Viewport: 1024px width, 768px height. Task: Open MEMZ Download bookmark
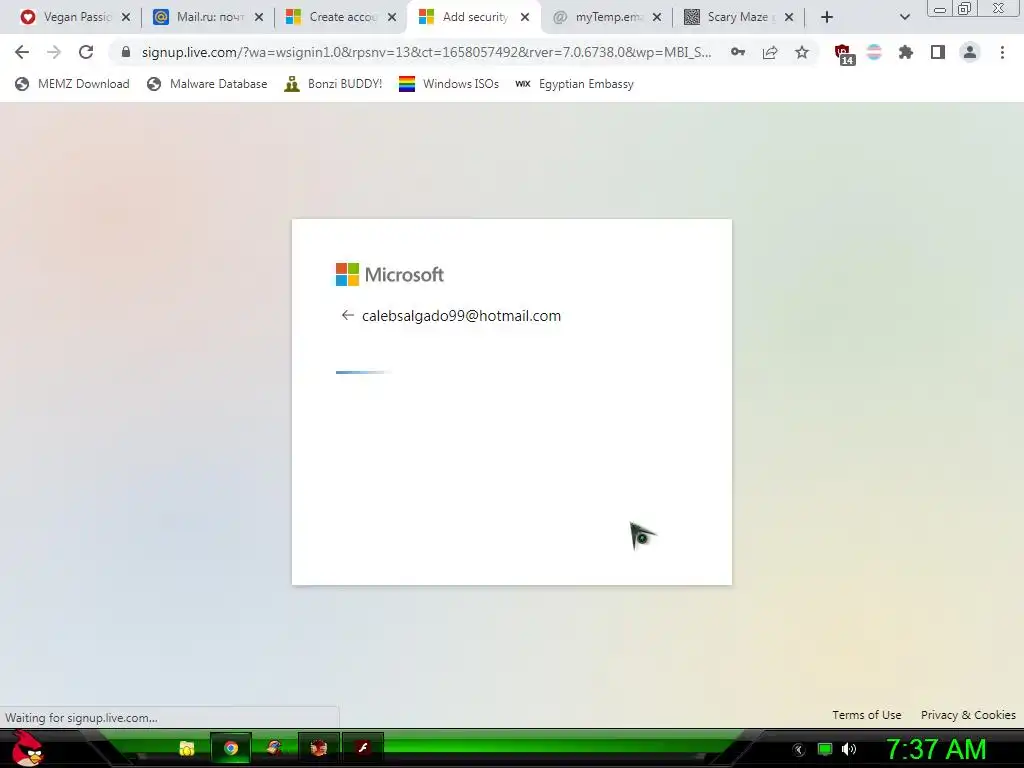[x=72, y=84]
